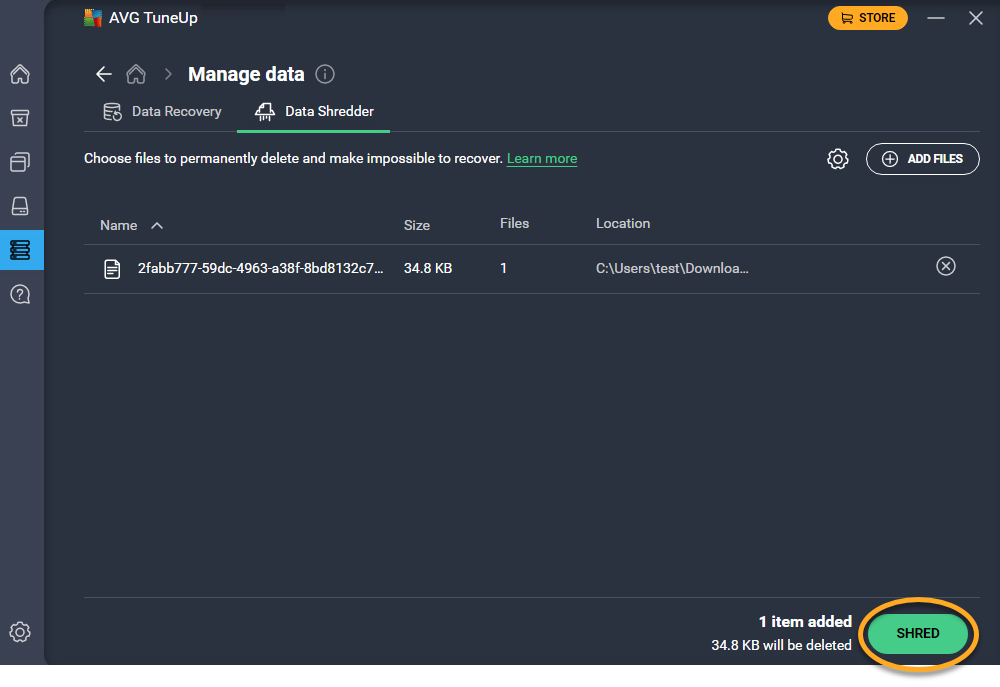Select the Data Shredder tab

tap(314, 112)
